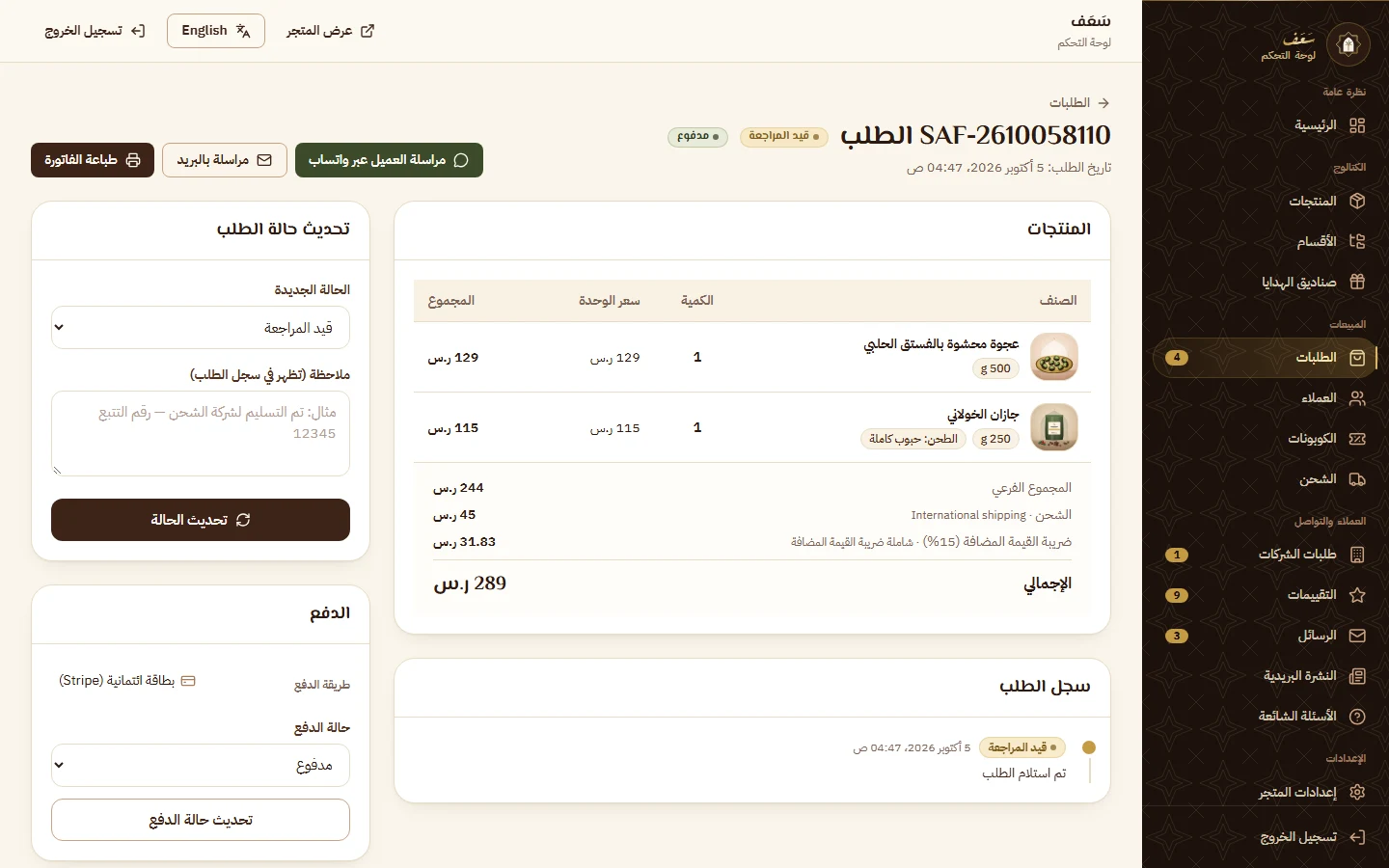This screenshot has width=1389, height=868.
Task: Open the الحالة الجديدة status dropdown
Action: tap(201, 328)
